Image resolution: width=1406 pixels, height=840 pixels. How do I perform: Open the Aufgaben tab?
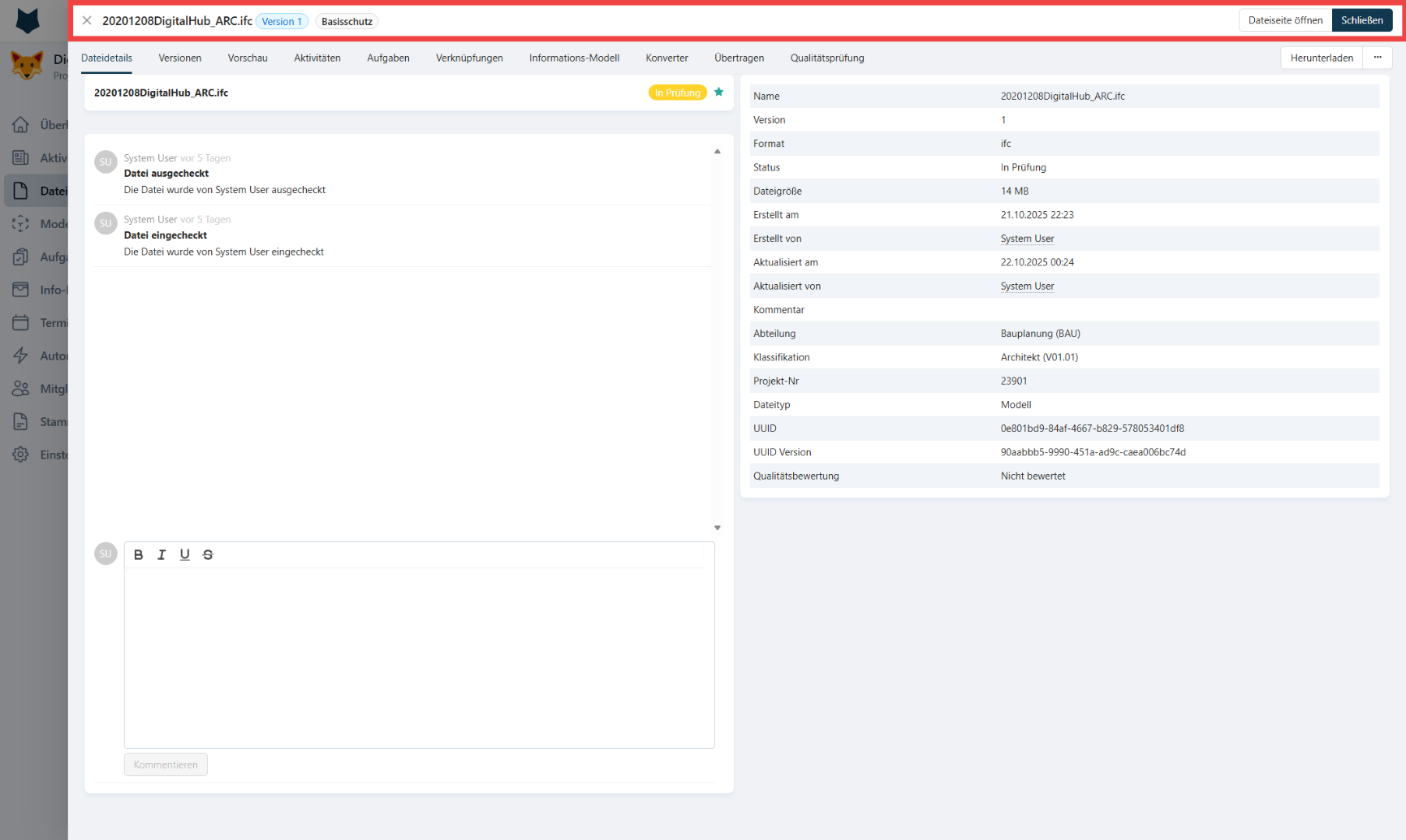tap(388, 58)
